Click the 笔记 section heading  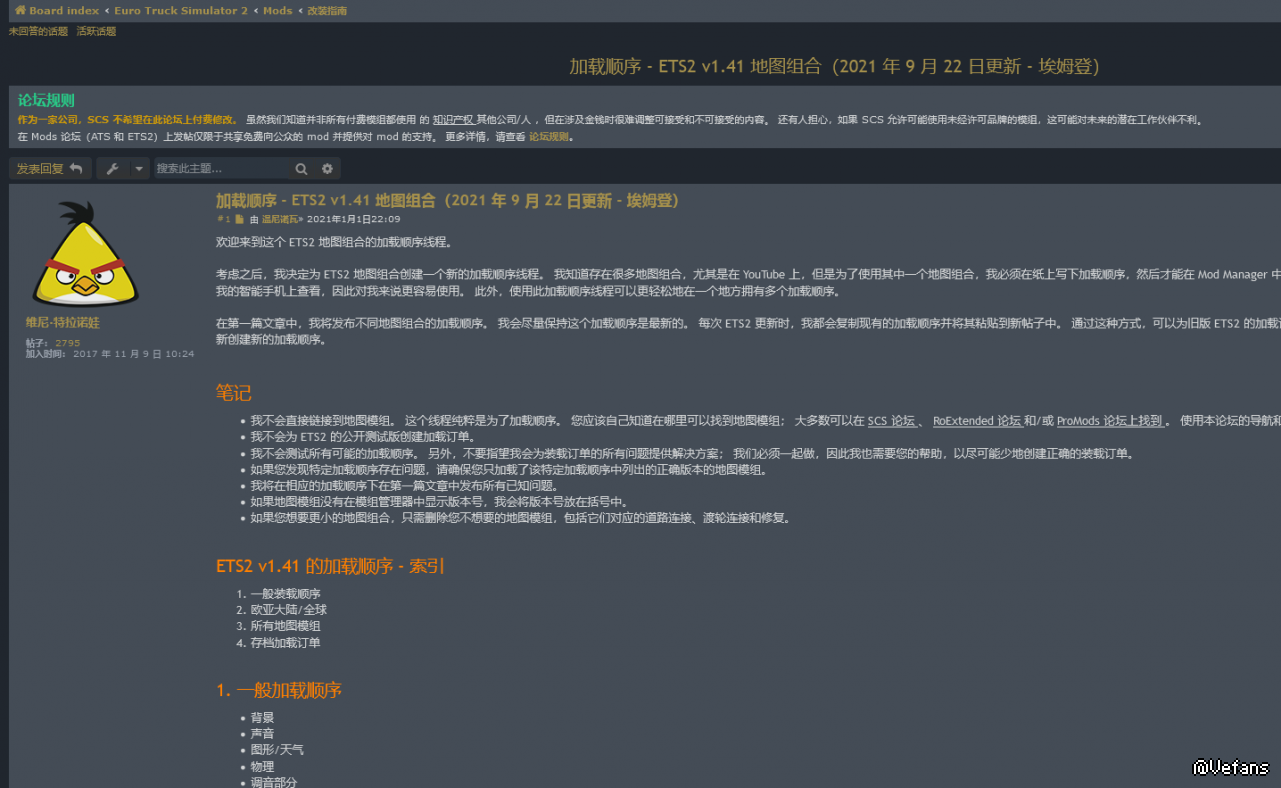[234, 393]
